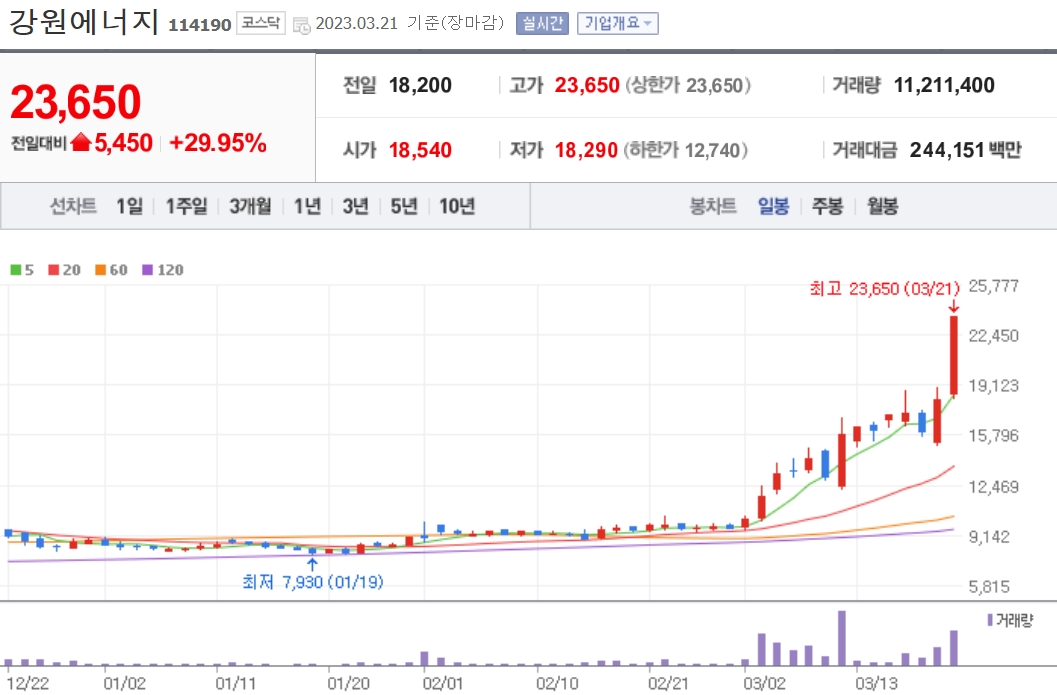
Task: Select the 1년 line chart tab
Action: [x=307, y=206]
